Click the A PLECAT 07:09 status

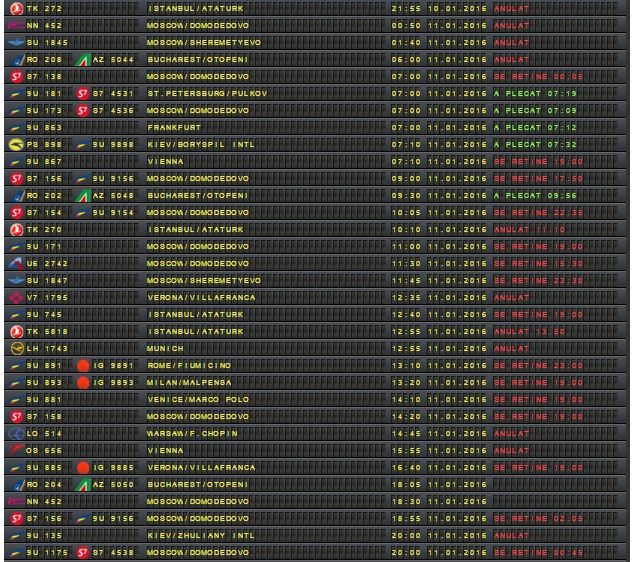click(535, 111)
